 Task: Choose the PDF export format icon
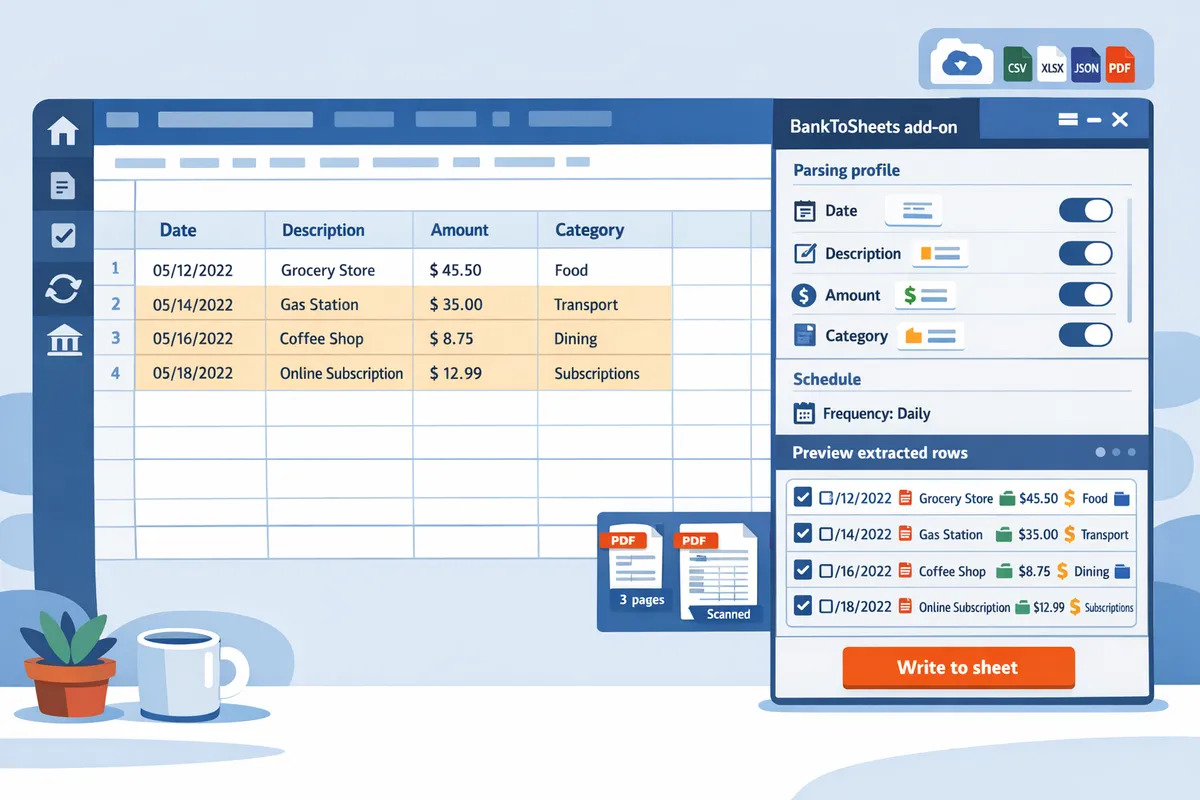click(x=1120, y=66)
